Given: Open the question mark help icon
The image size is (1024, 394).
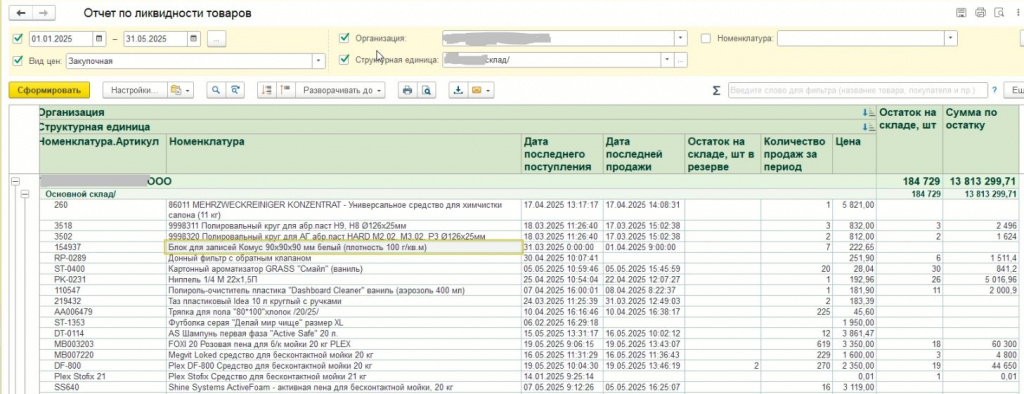Looking at the screenshot, I should (995, 91).
